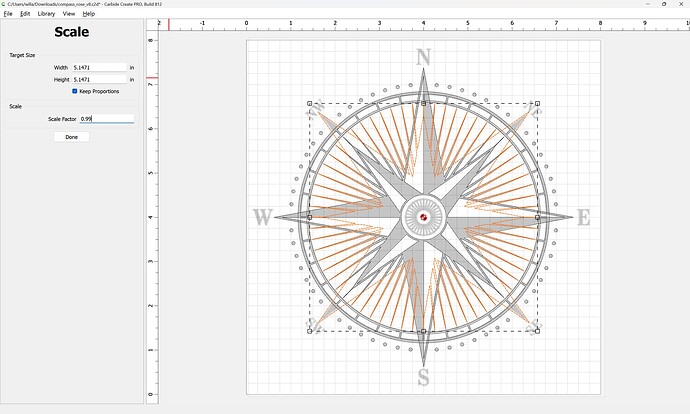Image resolution: width=690 pixels, height=414 pixels.
Task: Click the top-center selection handle
Action: pyautogui.click(x=424, y=103)
